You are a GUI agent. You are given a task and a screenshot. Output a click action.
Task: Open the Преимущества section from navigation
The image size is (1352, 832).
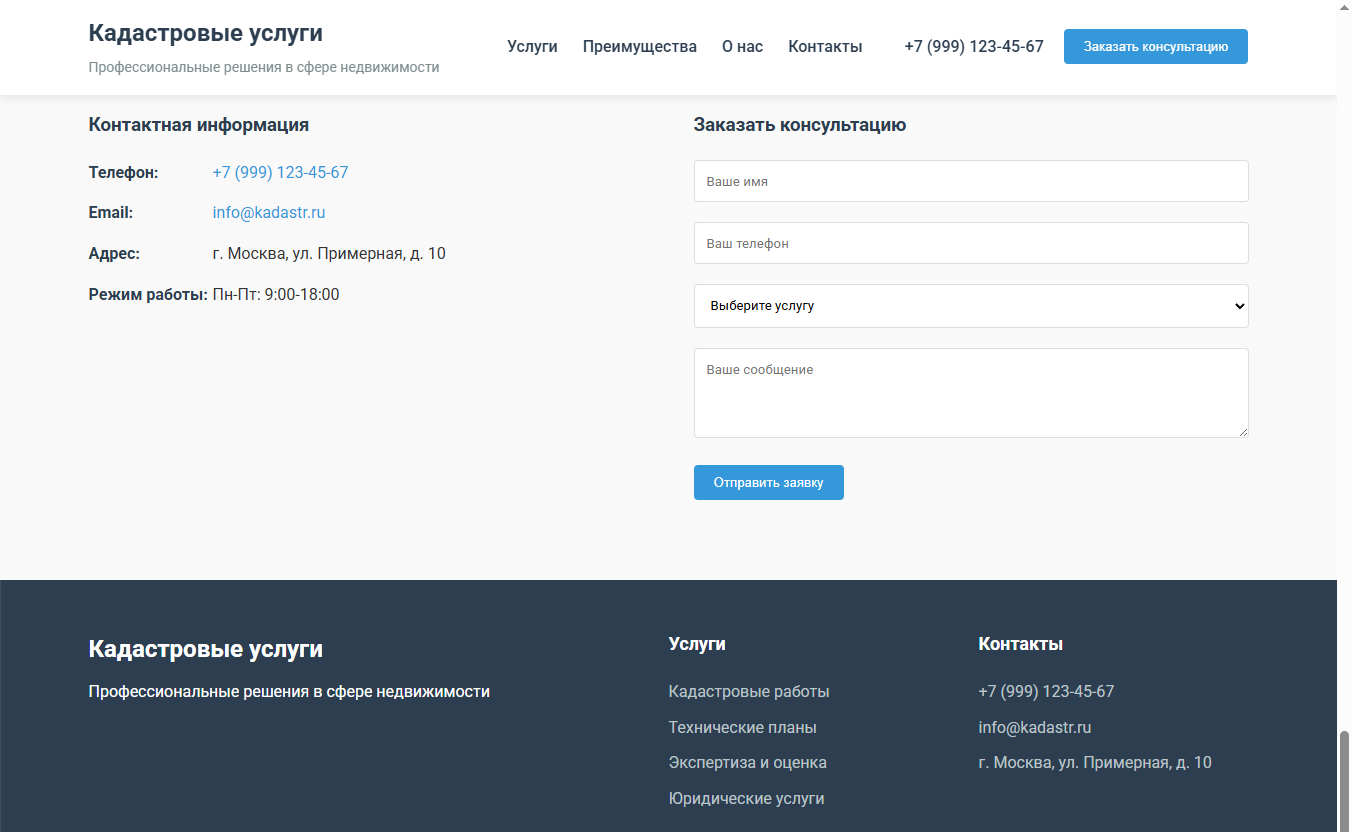(639, 46)
